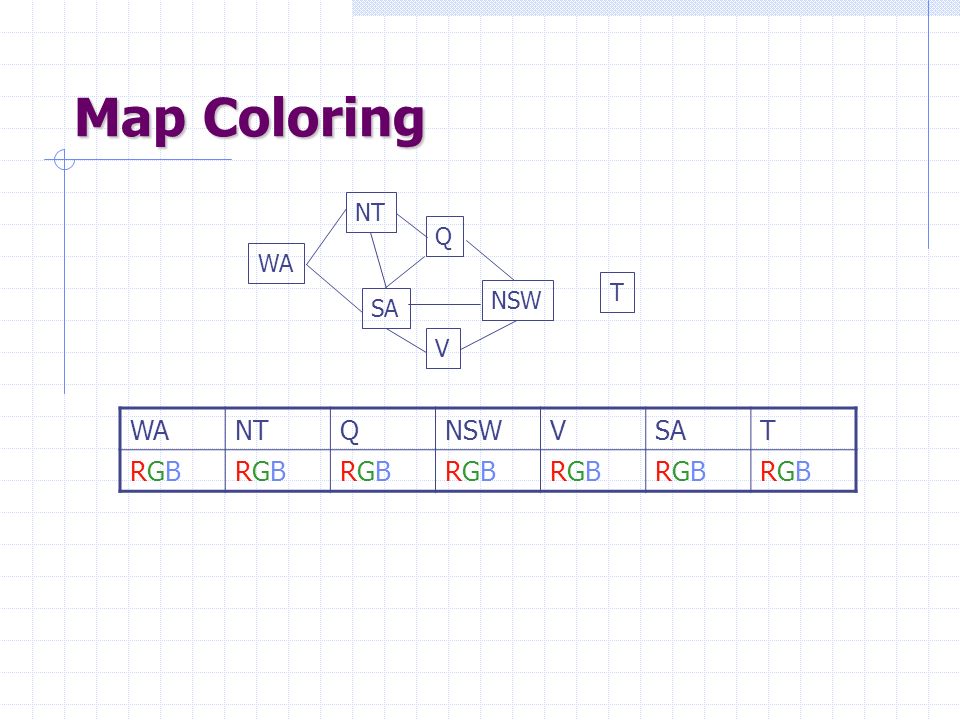Image resolution: width=960 pixels, height=720 pixels.
Task: Click the T header cell in table
Action: (803, 430)
